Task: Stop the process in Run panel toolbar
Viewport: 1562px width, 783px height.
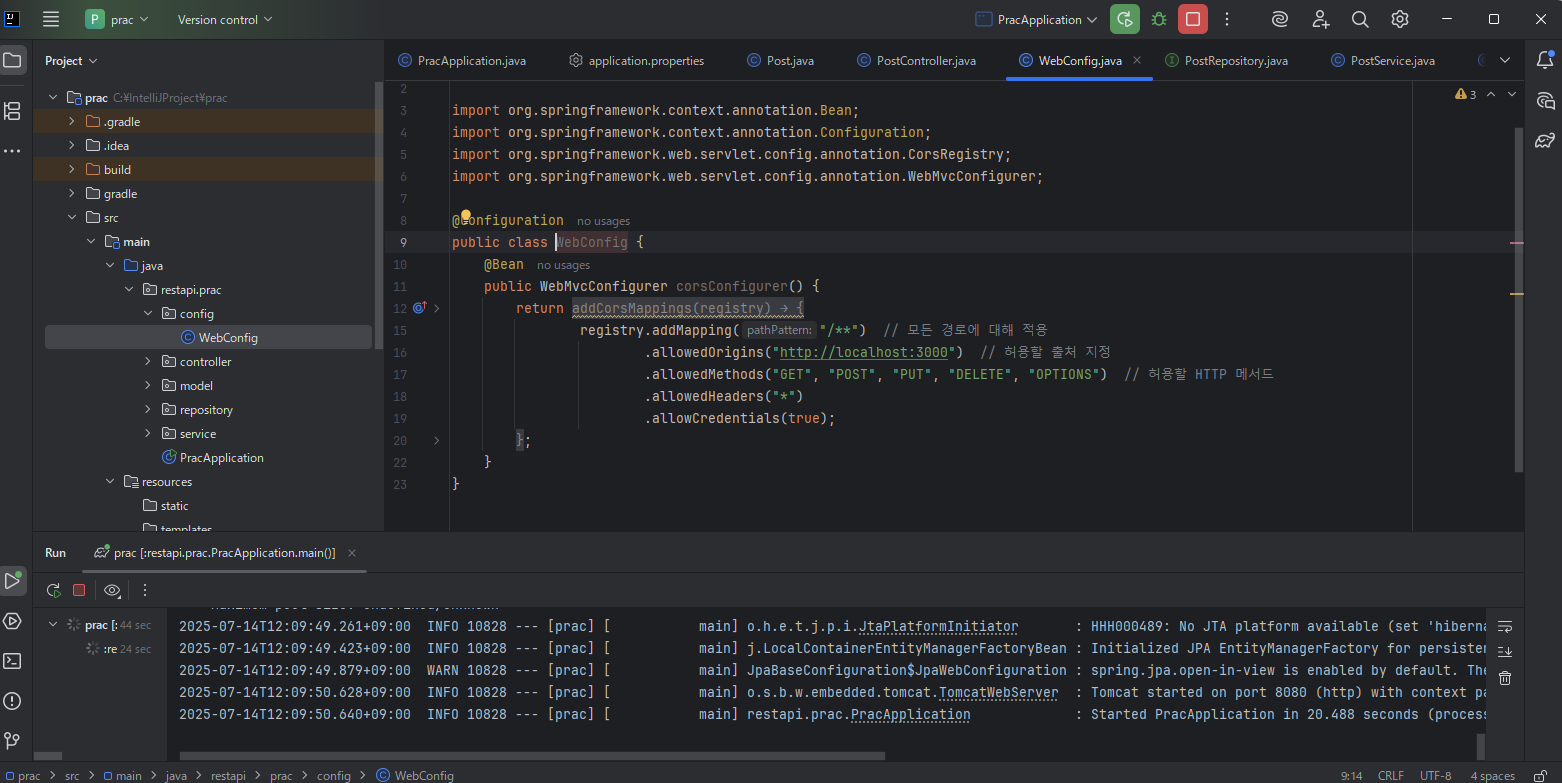Action: [79, 590]
